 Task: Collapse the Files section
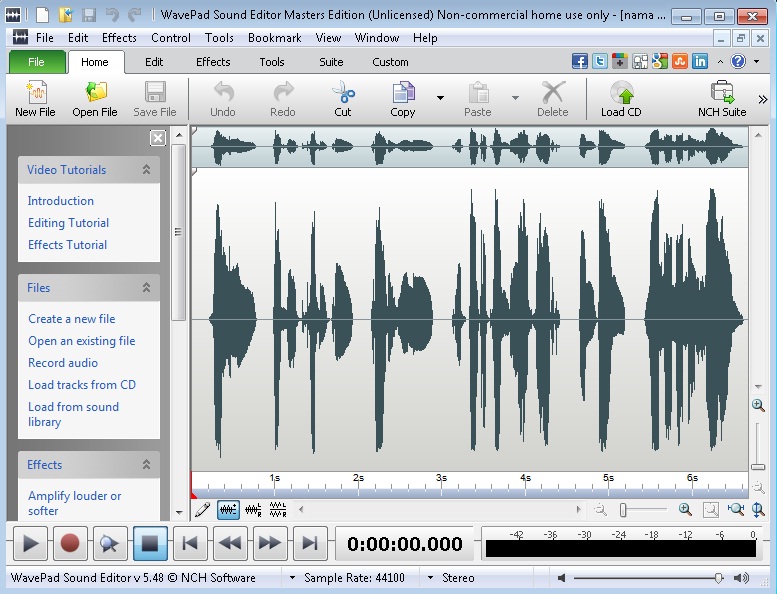[x=146, y=287]
